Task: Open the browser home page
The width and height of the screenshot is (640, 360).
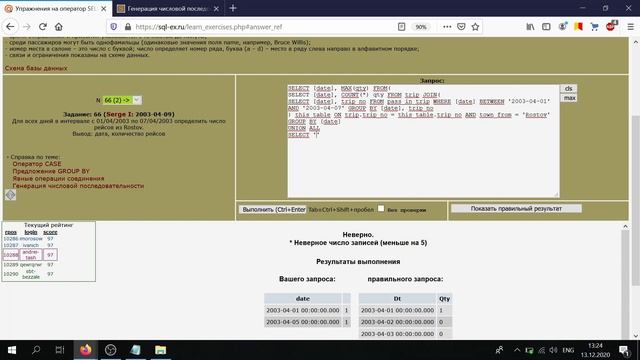Action: coord(59,27)
